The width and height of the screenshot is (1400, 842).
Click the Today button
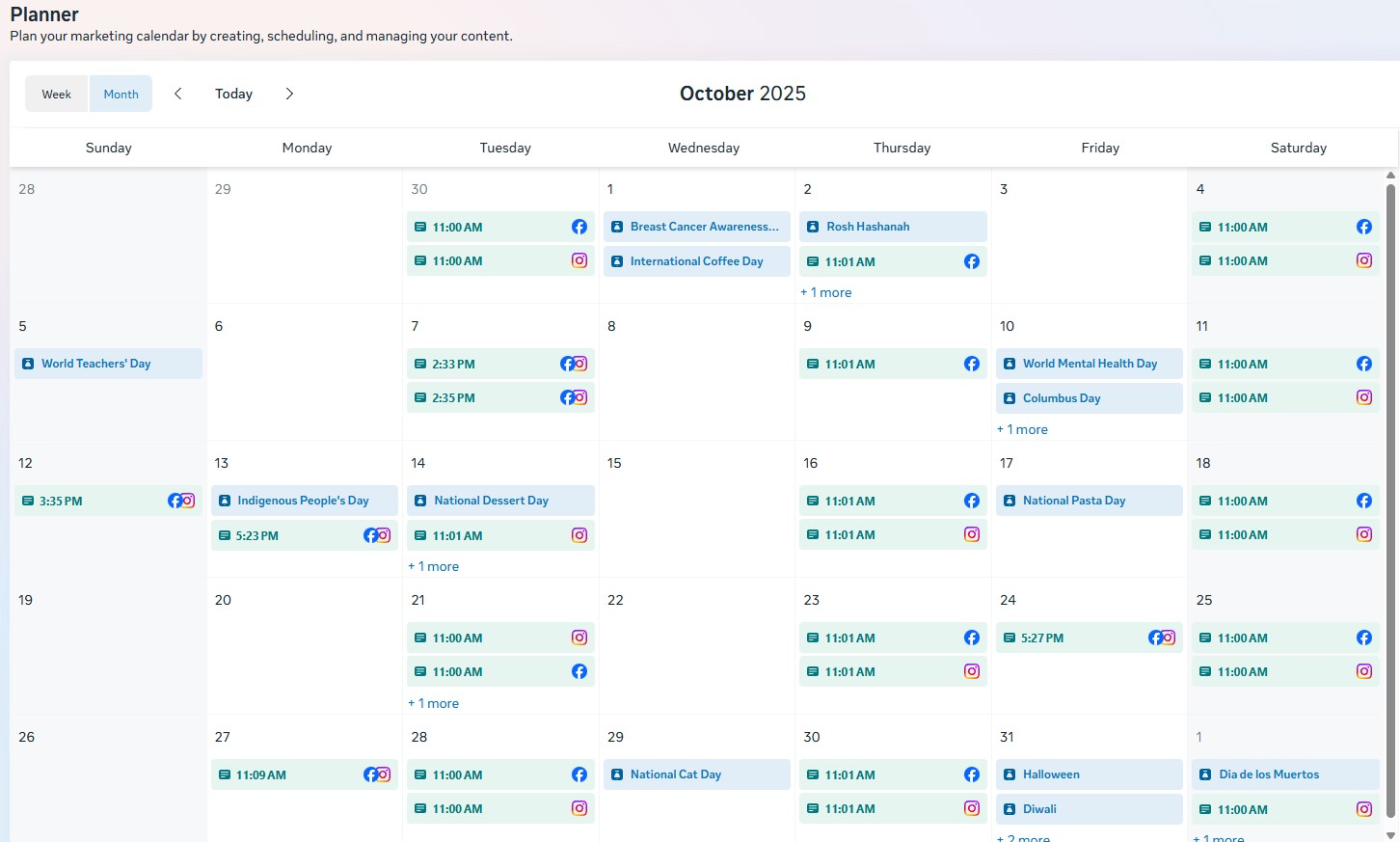[233, 94]
